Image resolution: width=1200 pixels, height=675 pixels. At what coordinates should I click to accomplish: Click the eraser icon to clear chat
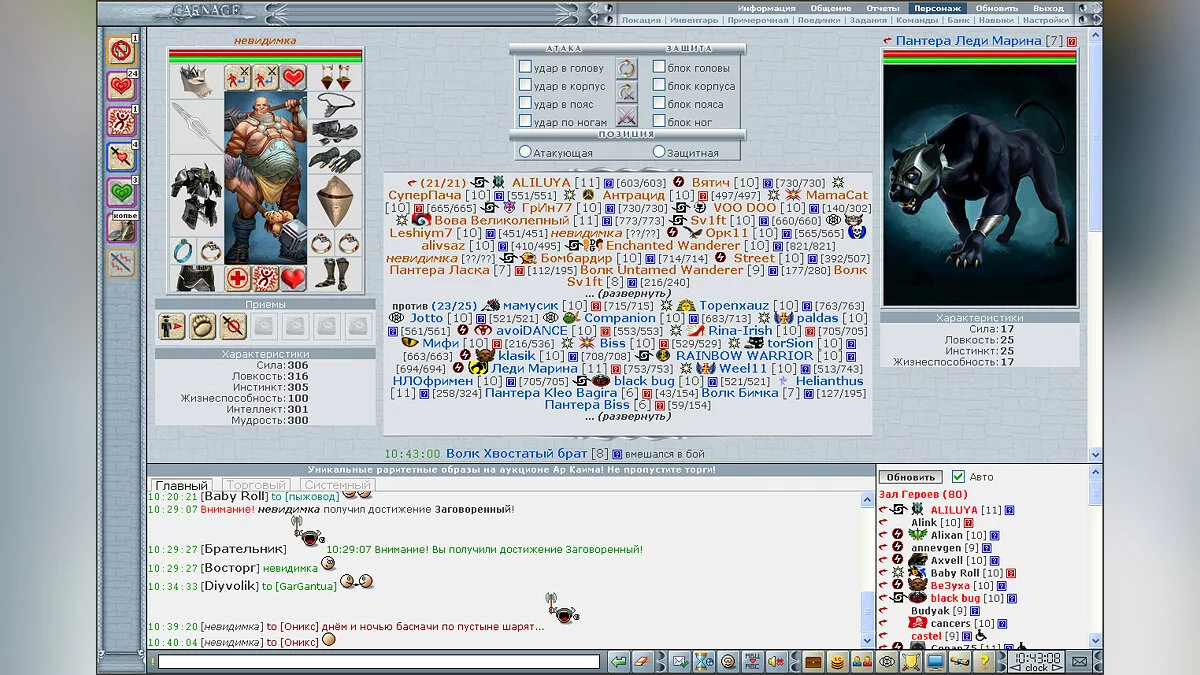(x=644, y=661)
